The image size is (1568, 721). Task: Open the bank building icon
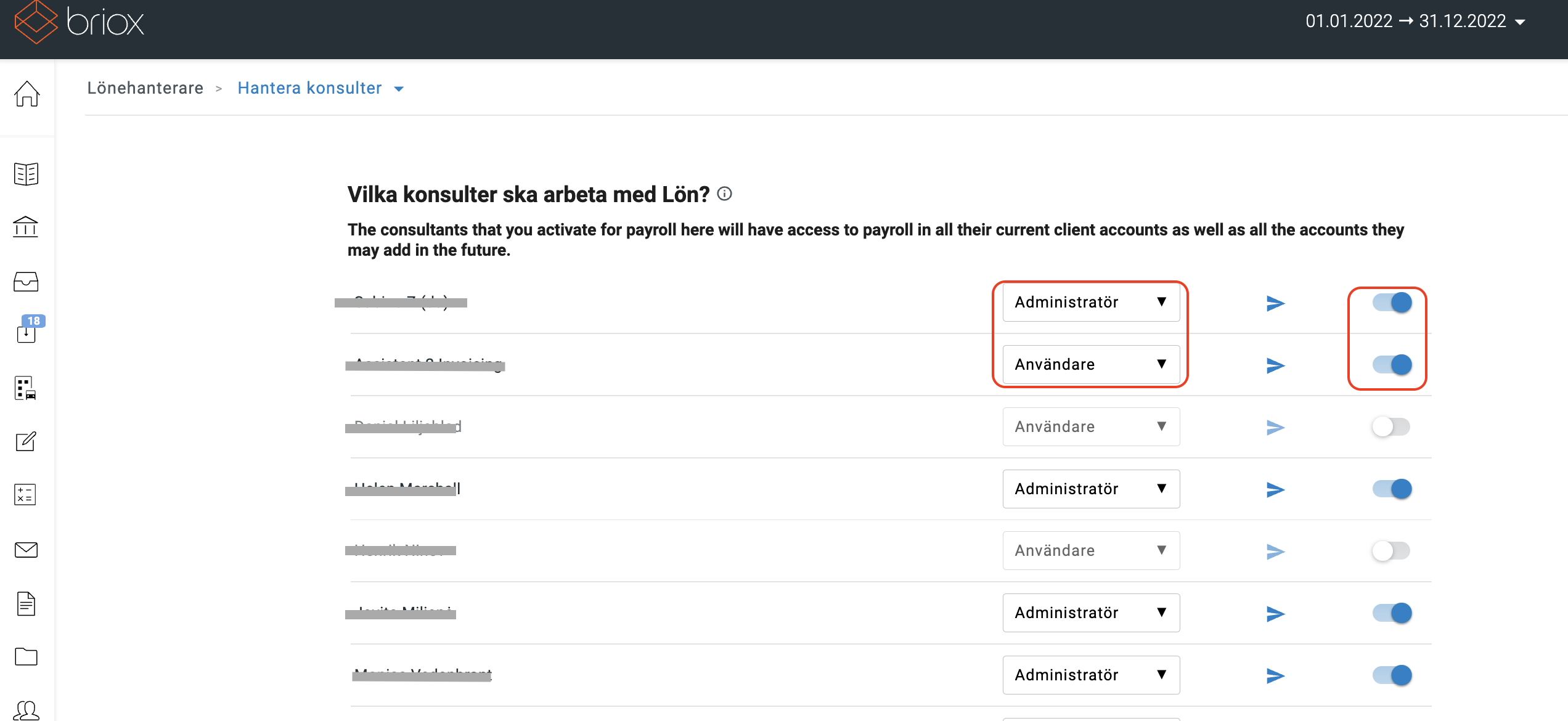(x=26, y=227)
